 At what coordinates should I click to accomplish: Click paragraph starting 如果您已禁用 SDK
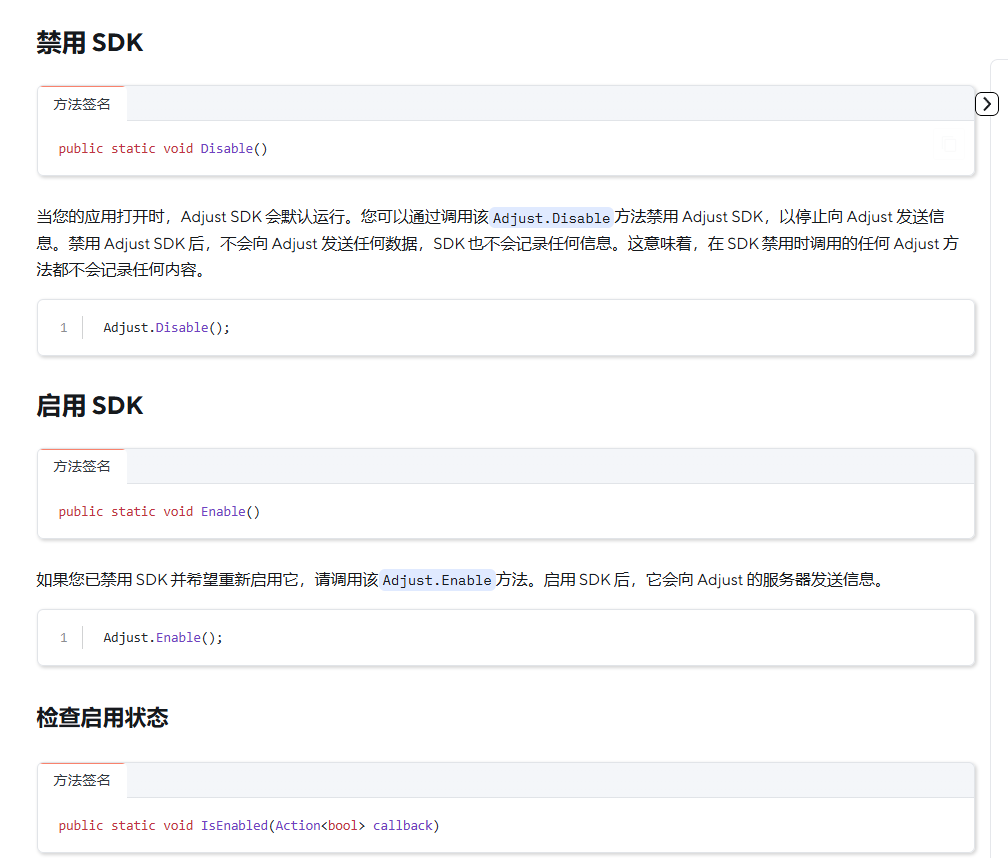462,580
